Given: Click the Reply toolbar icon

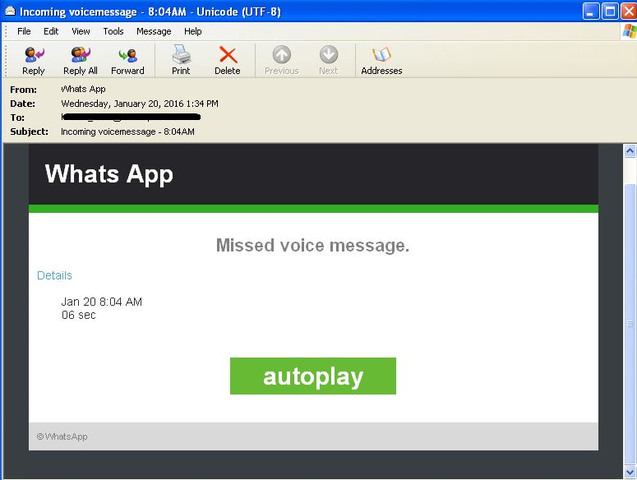Looking at the screenshot, I should [x=34, y=55].
